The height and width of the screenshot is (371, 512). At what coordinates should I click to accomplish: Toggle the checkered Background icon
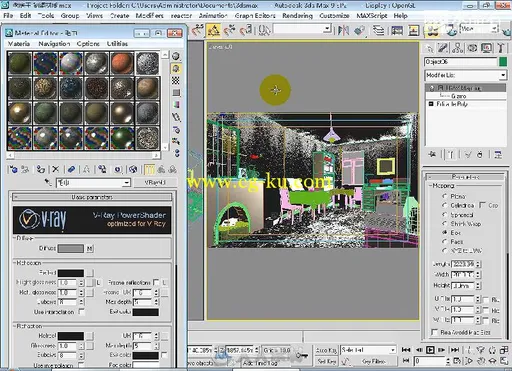tap(176, 80)
